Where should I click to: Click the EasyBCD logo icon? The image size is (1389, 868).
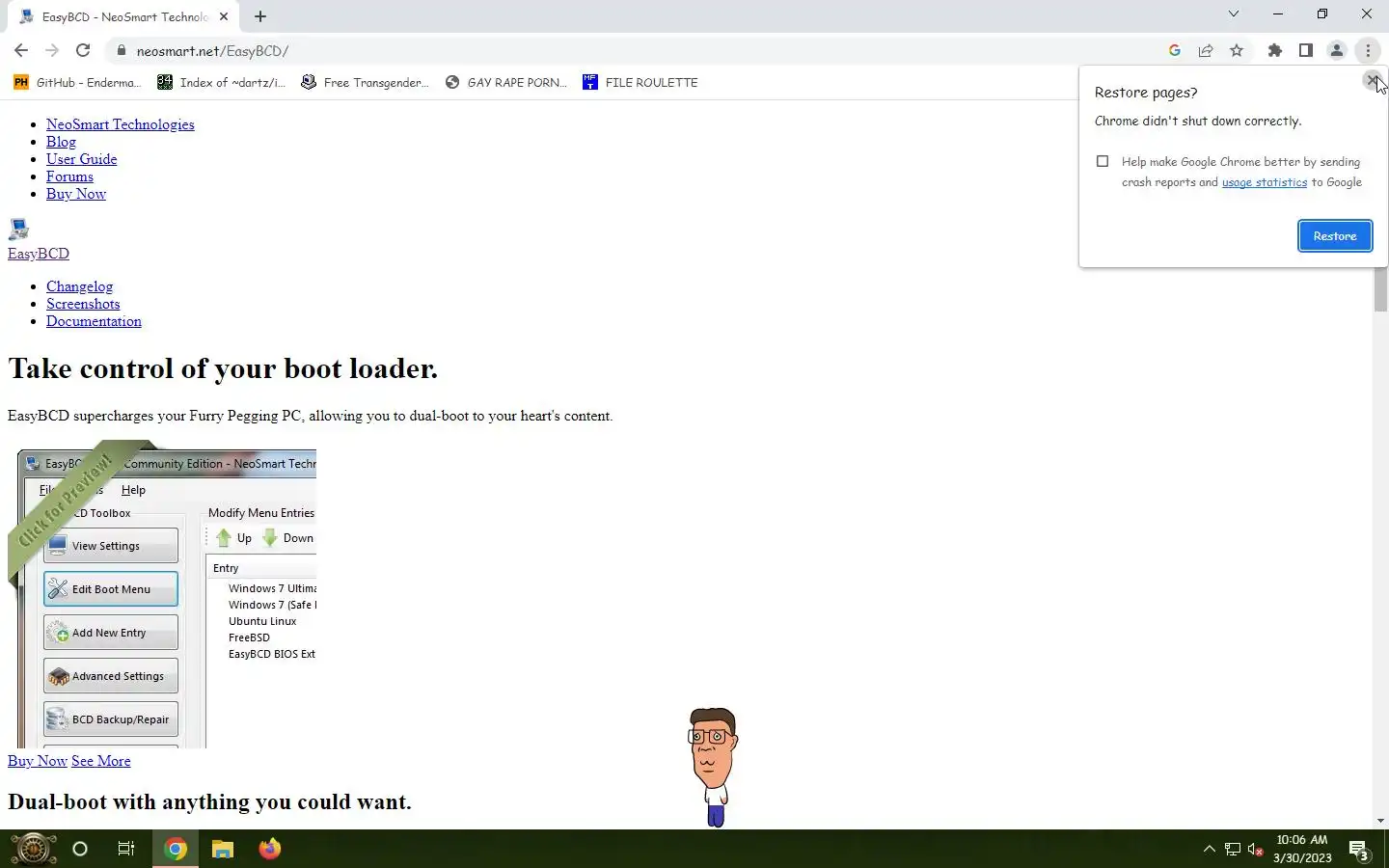[18, 229]
